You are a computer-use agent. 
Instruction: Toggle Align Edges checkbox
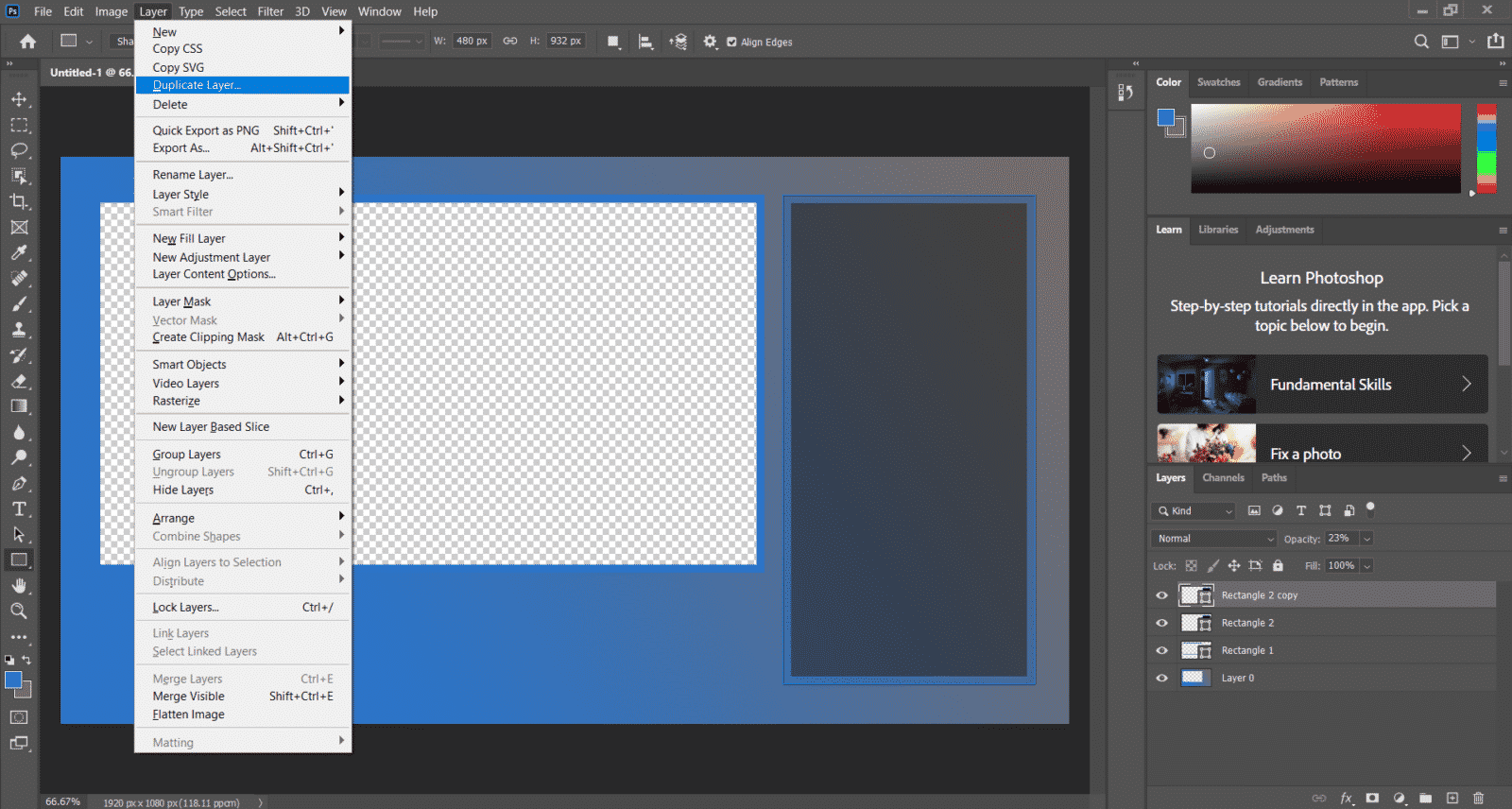pos(731,42)
